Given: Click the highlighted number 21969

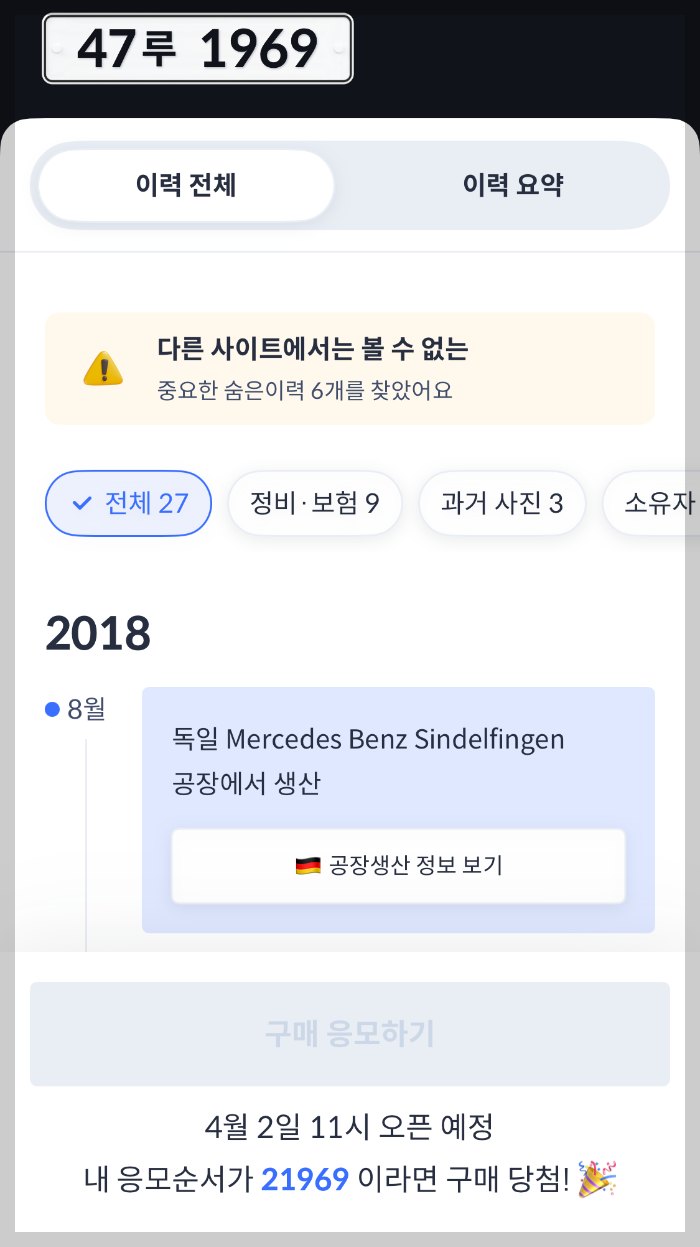Looking at the screenshot, I should pyautogui.click(x=304, y=1180).
